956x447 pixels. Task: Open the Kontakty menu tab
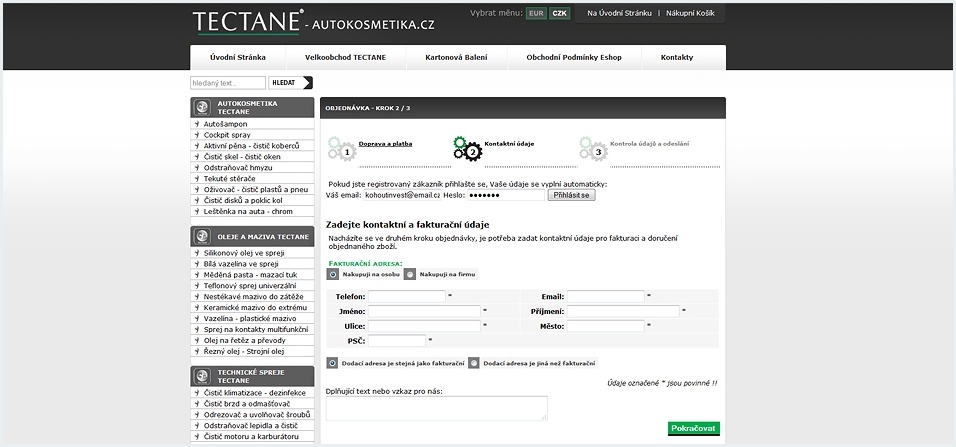(676, 58)
